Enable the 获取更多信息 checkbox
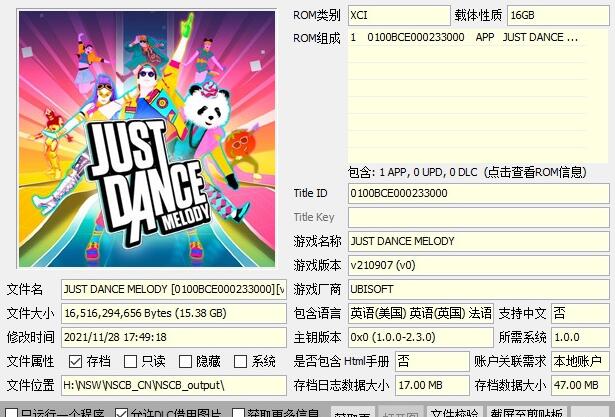The height and width of the screenshot is (417, 615). pos(239,412)
